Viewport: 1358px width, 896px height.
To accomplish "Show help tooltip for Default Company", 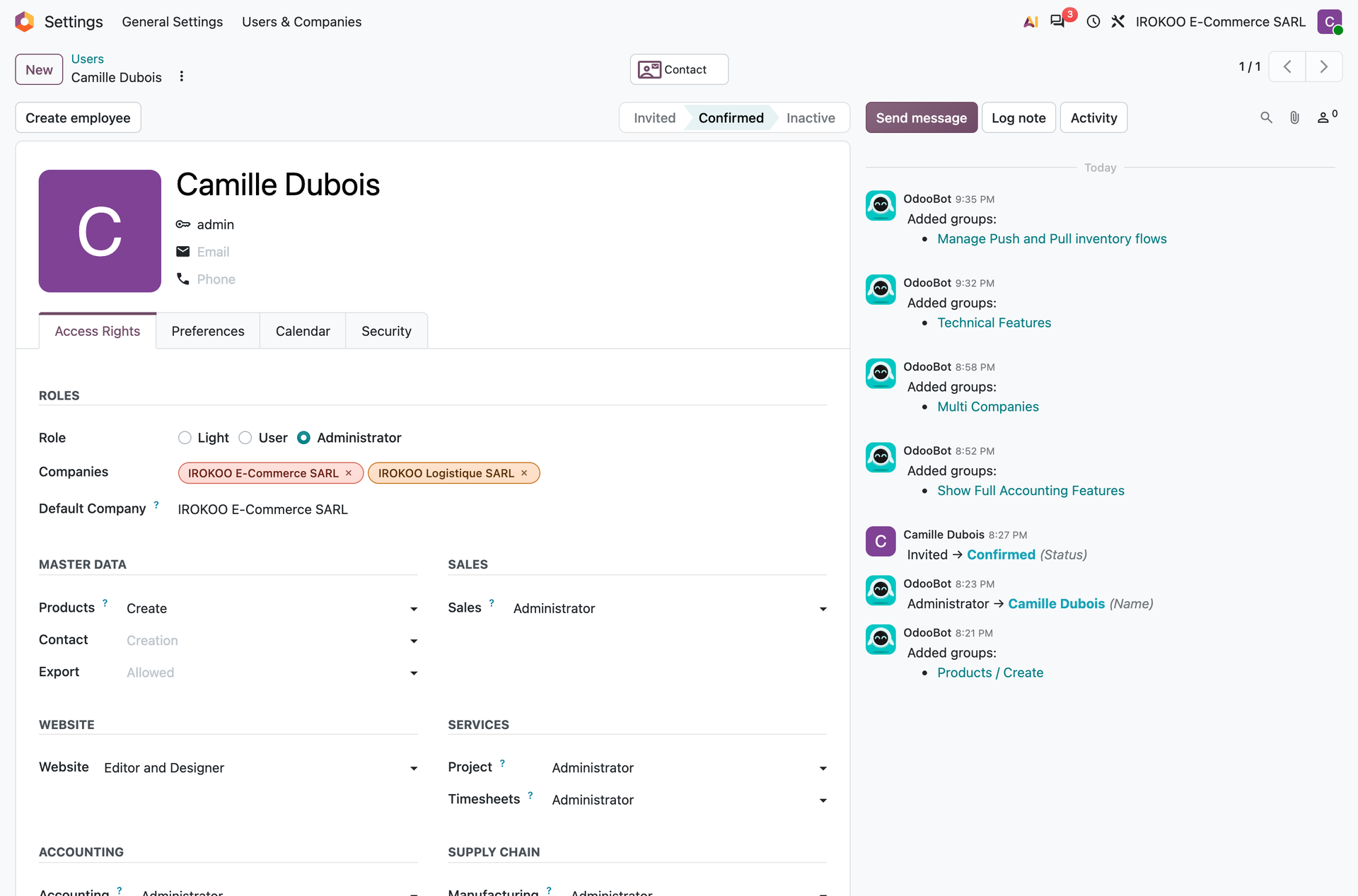I will (156, 505).
